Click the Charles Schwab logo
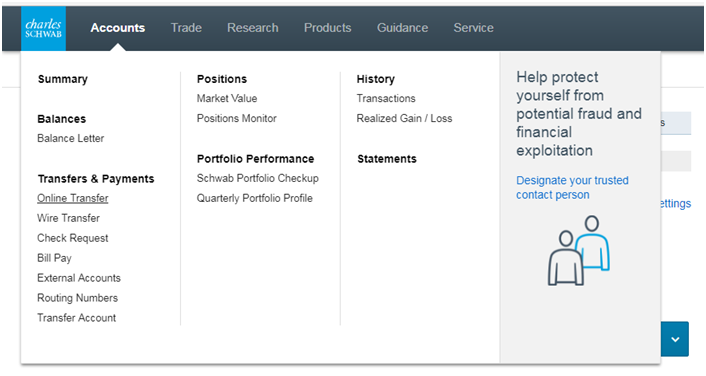The height and width of the screenshot is (376, 706). pyautogui.click(x=43, y=28)
